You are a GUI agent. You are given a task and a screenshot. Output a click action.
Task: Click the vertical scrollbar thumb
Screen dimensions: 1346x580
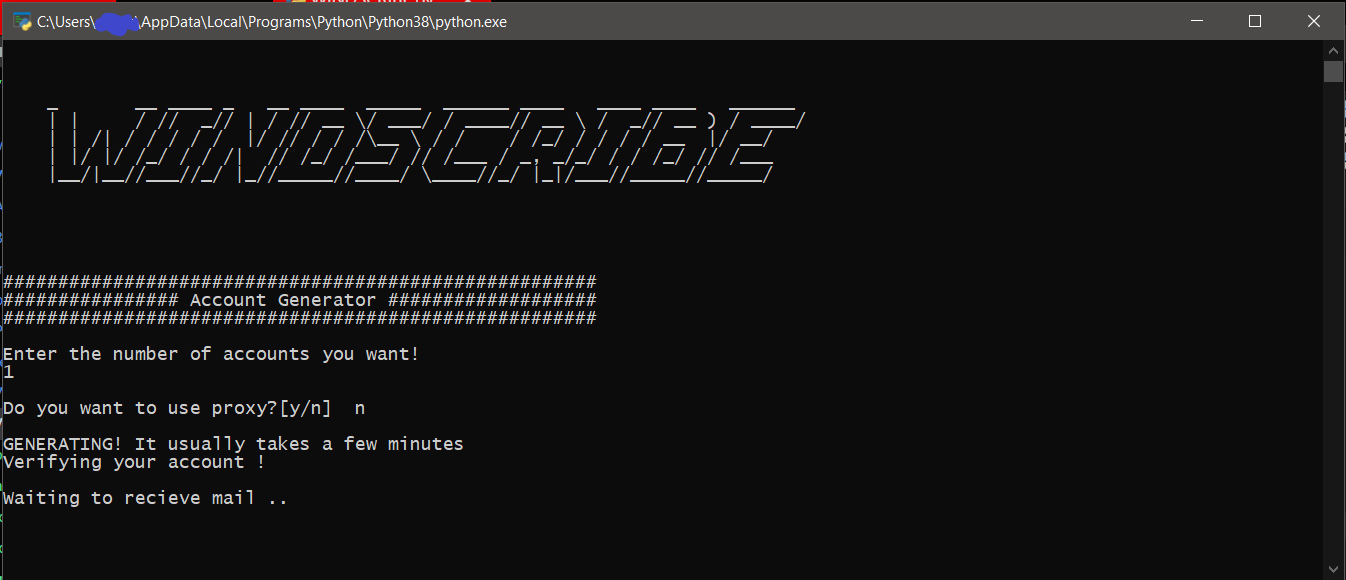[1333, 71]
